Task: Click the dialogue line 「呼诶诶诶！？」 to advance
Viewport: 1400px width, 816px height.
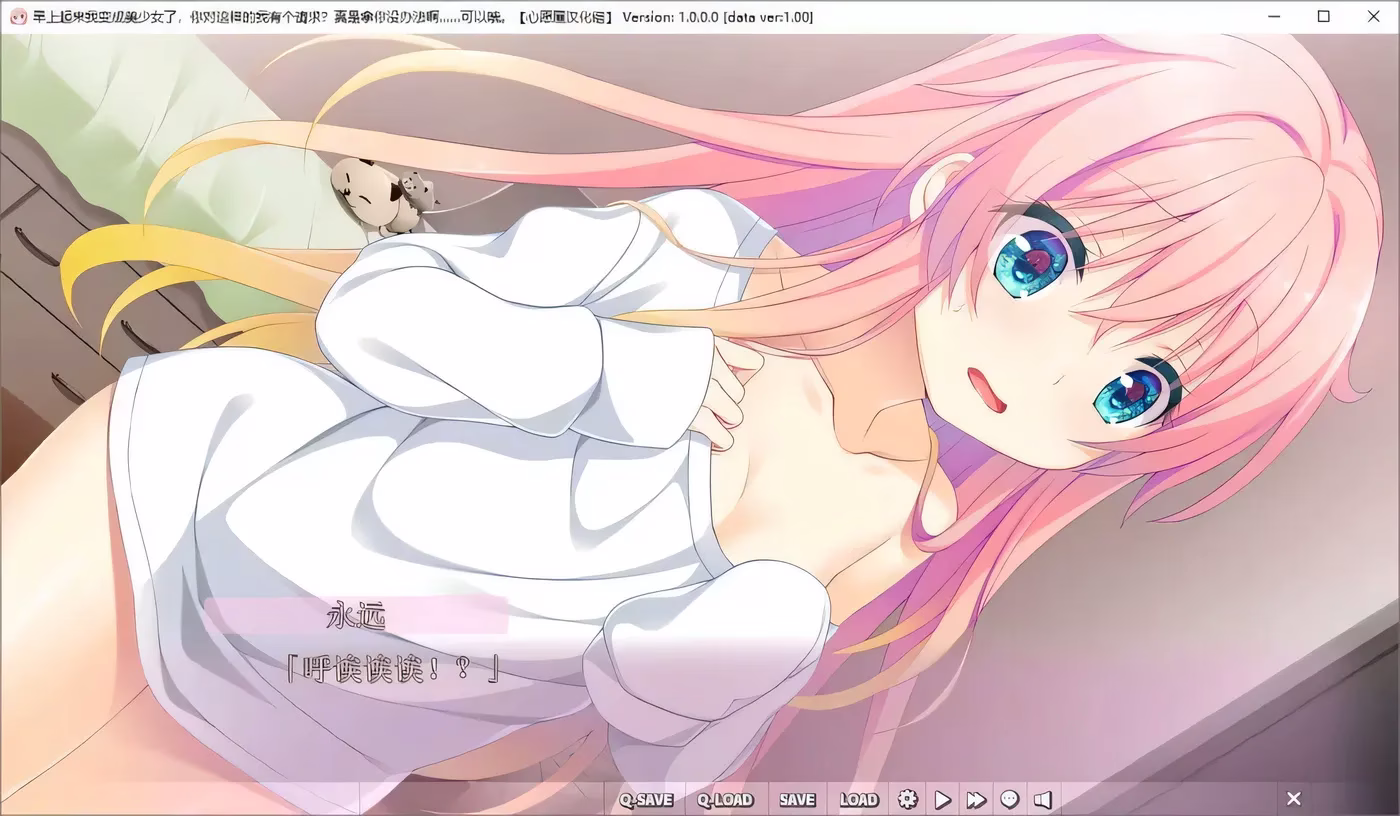Action: coord(392,669)
